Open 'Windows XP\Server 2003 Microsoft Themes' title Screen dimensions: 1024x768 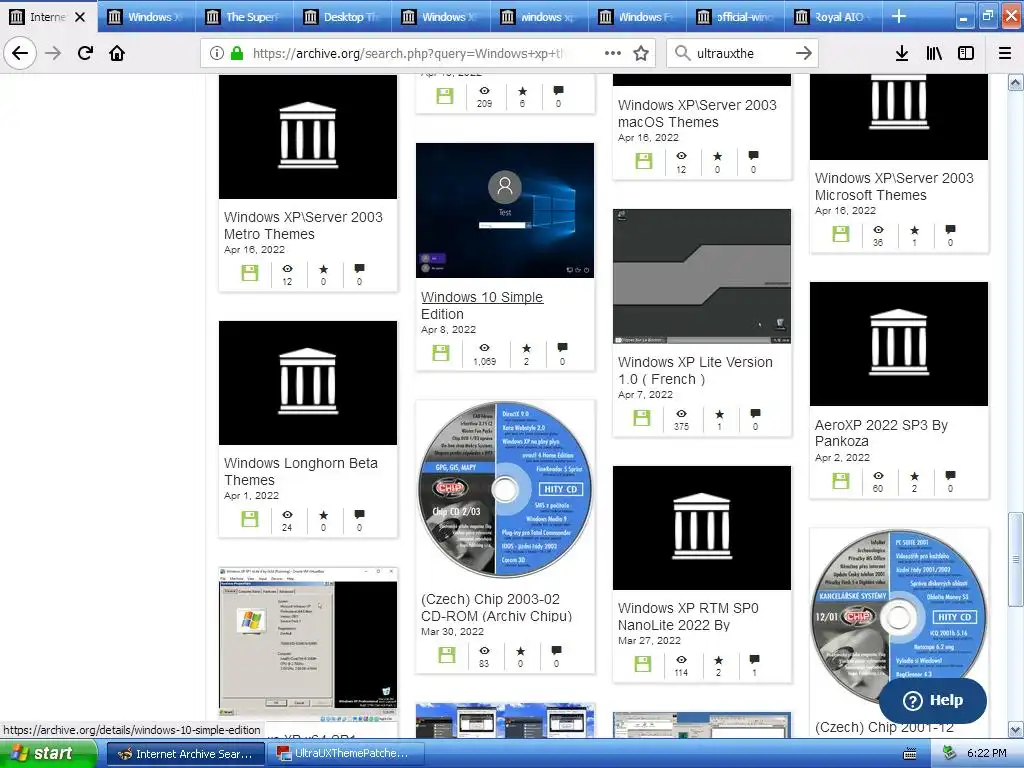click(893, 186)
